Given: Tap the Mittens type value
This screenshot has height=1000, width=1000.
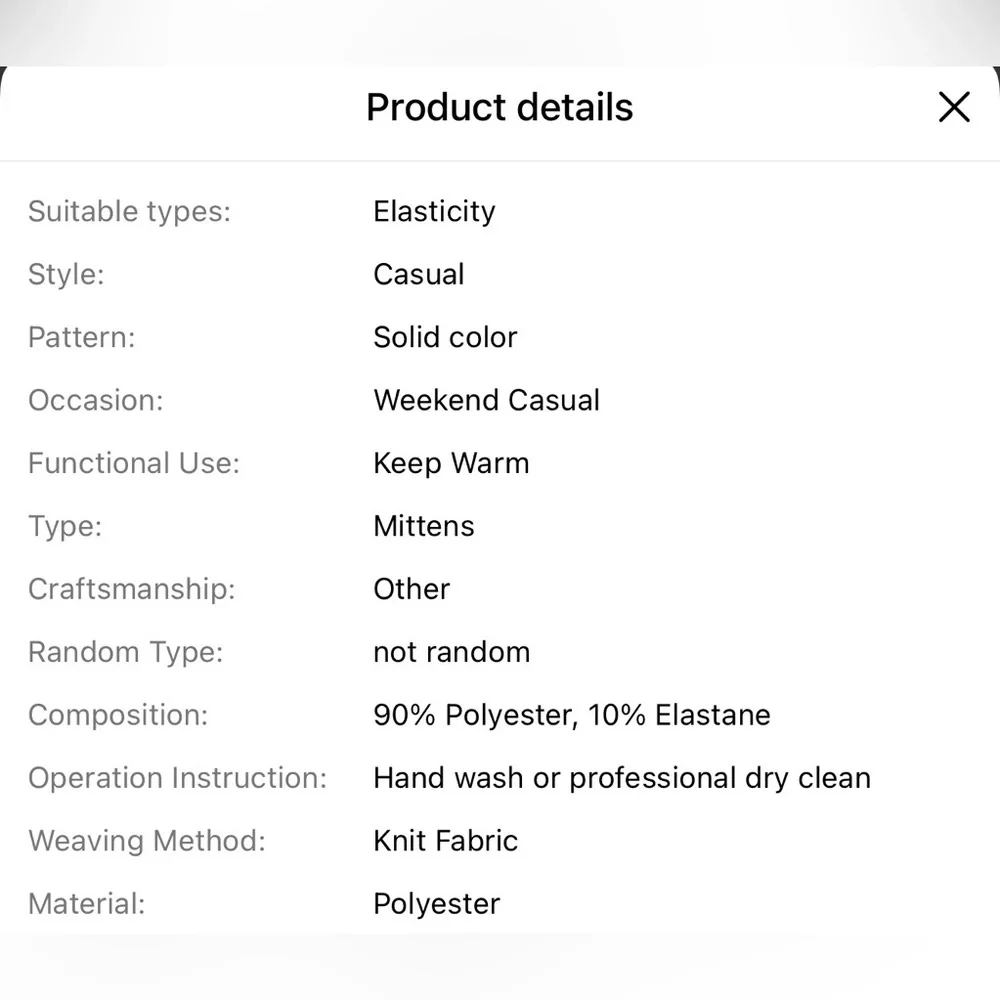Looking at the screenshot, I should click(424, 526).
